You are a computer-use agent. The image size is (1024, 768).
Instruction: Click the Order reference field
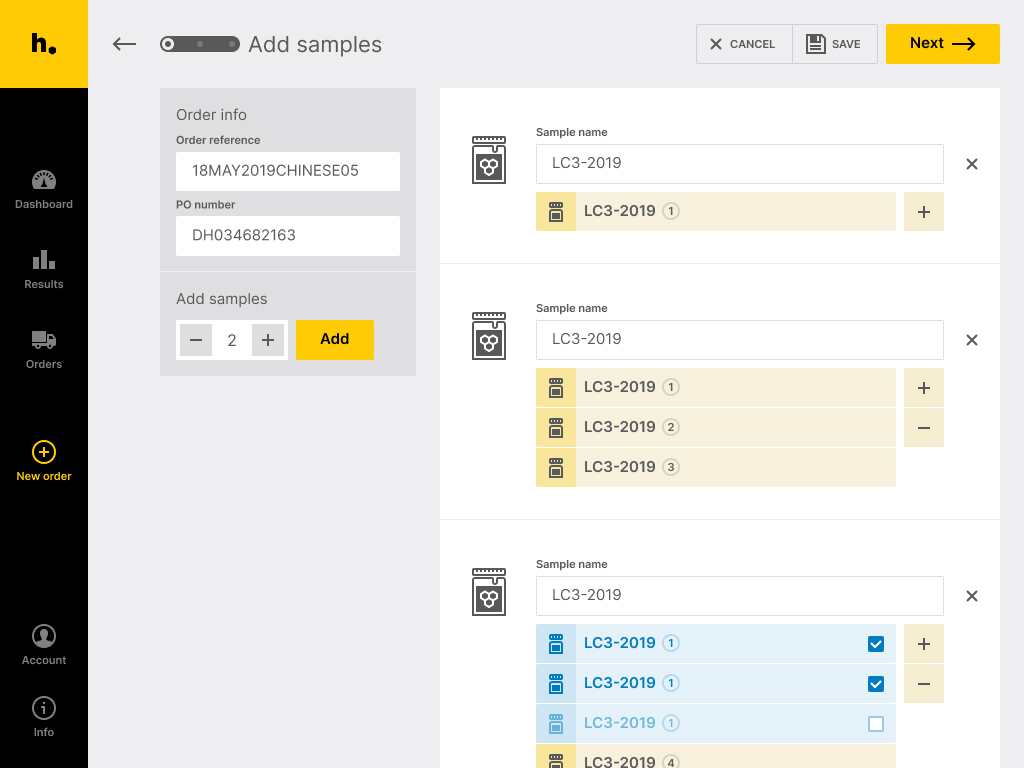[287, 171]
